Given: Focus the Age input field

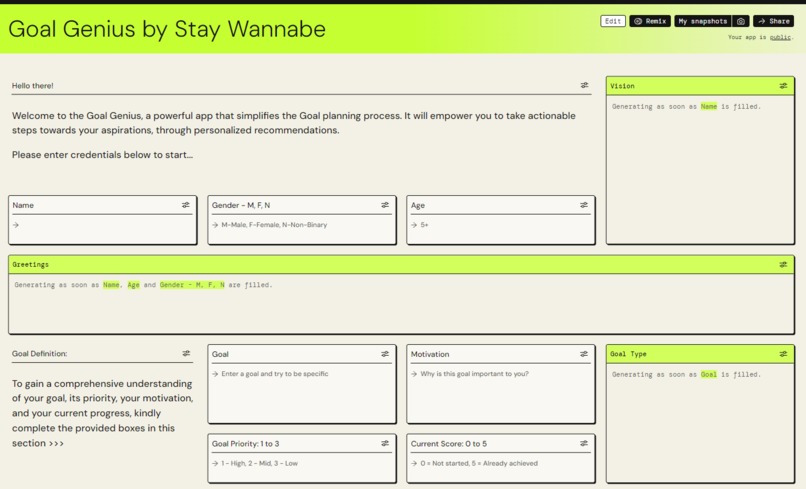Looking at the screenshot, I should tap(501, 225).
